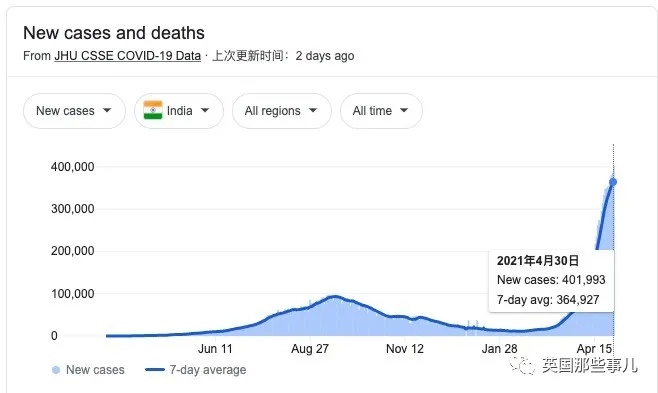The image size is (658, 393).
Task: Click the India flag icon
Action: point(153,110)
